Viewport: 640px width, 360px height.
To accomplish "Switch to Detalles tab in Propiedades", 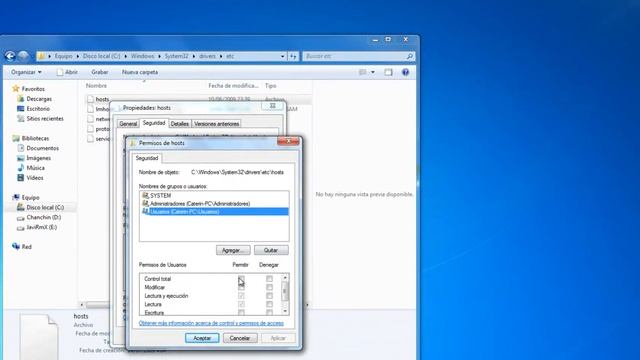I will click(x=180, y=124).
